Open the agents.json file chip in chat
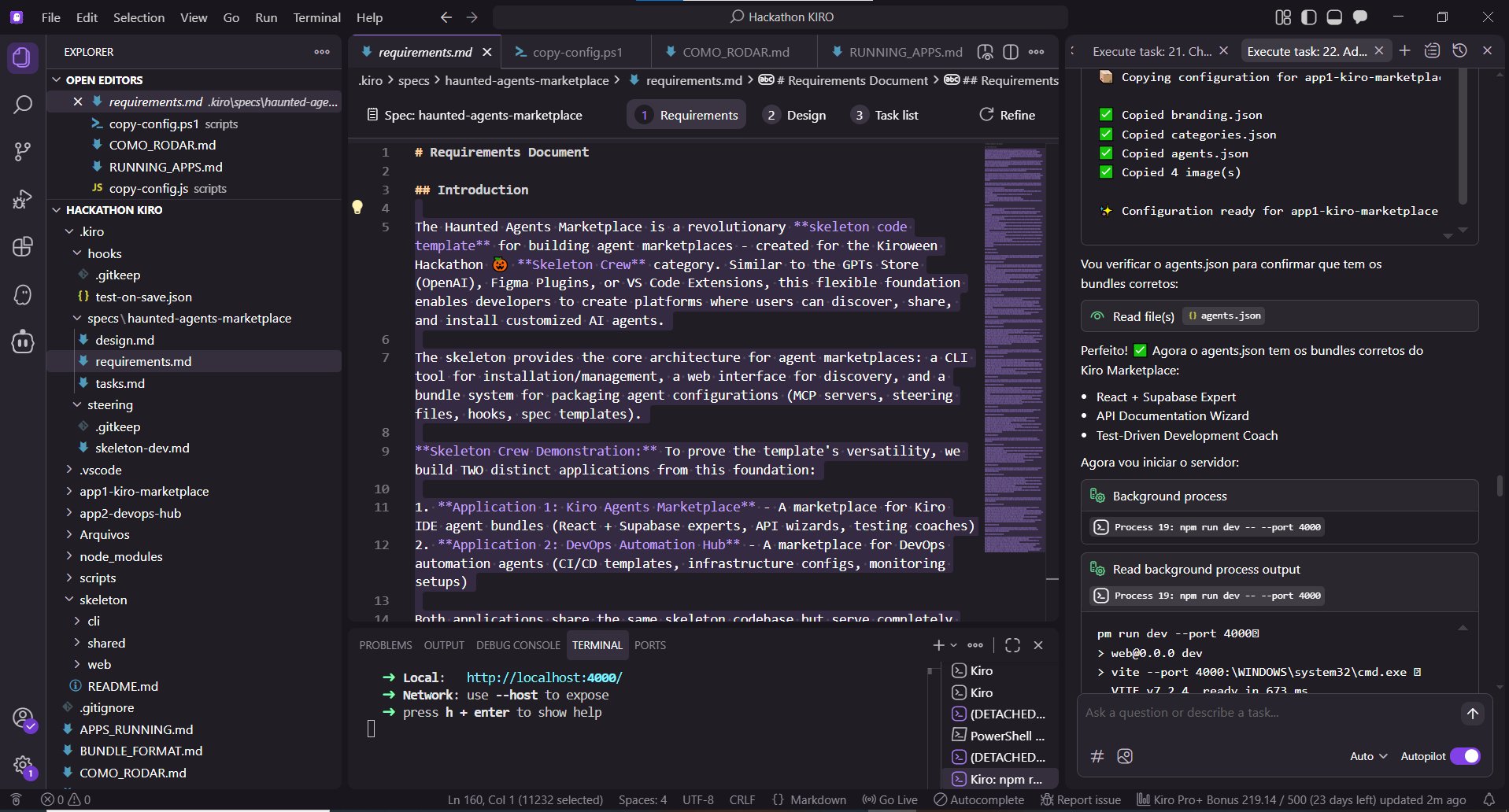Screen dimensions: 1509x812 (1224, 316)
